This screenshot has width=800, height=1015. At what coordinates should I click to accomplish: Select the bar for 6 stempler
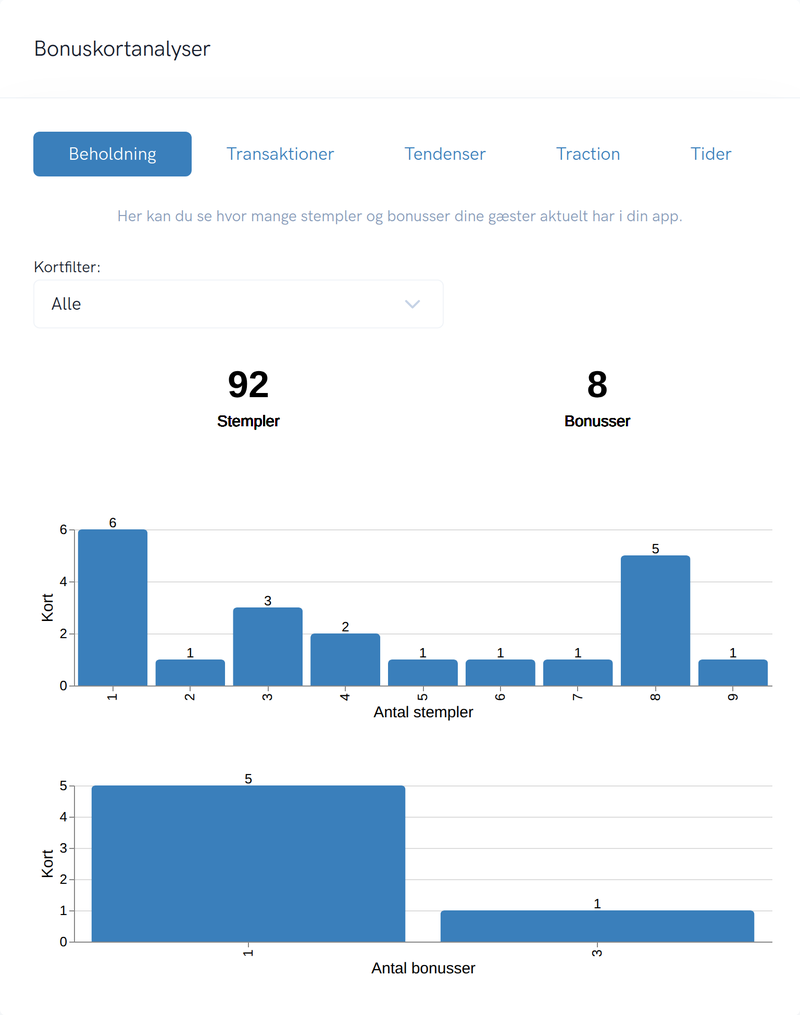[x=500, y=673]
